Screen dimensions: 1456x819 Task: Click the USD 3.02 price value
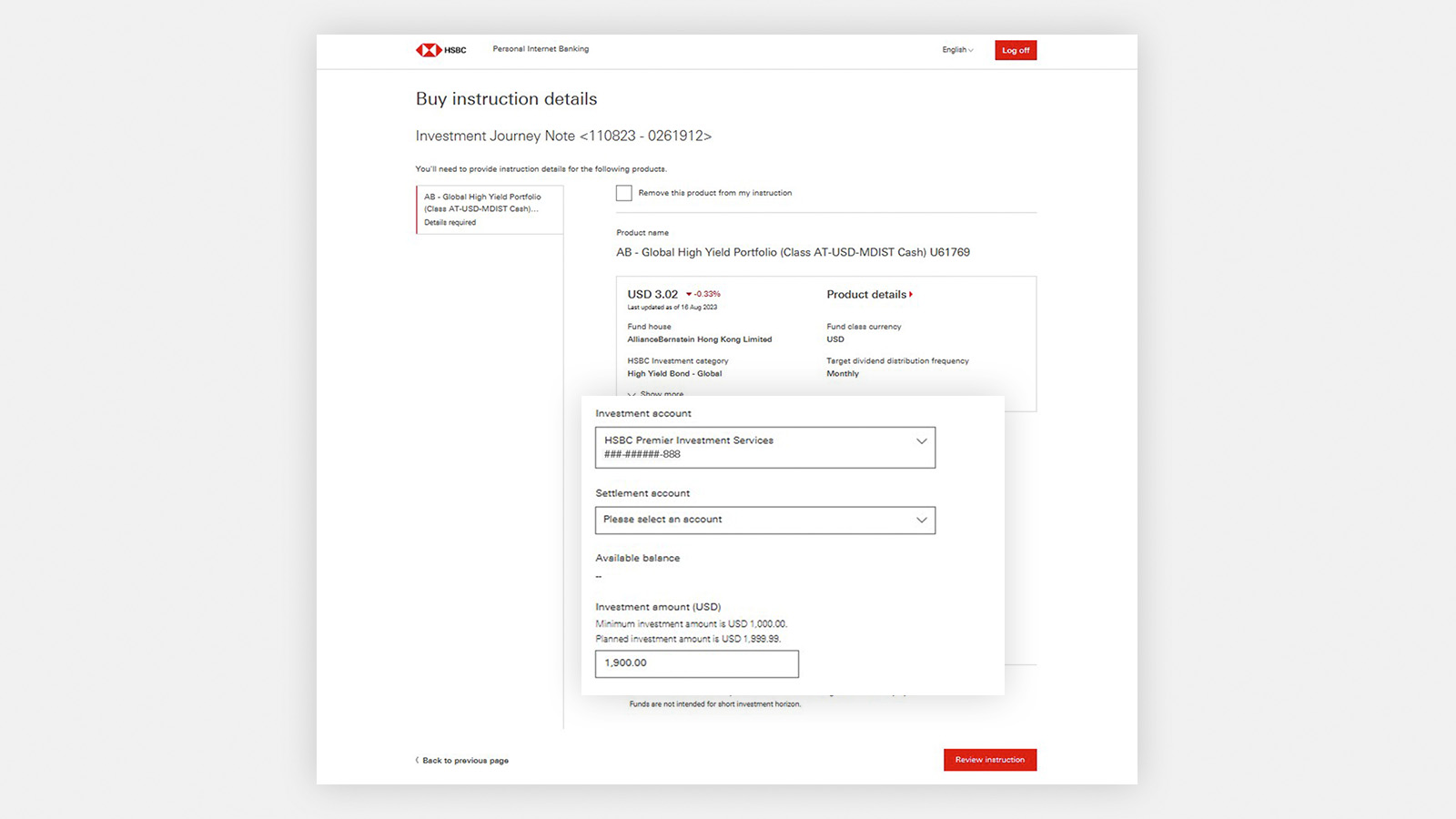(x=652, y=294)
